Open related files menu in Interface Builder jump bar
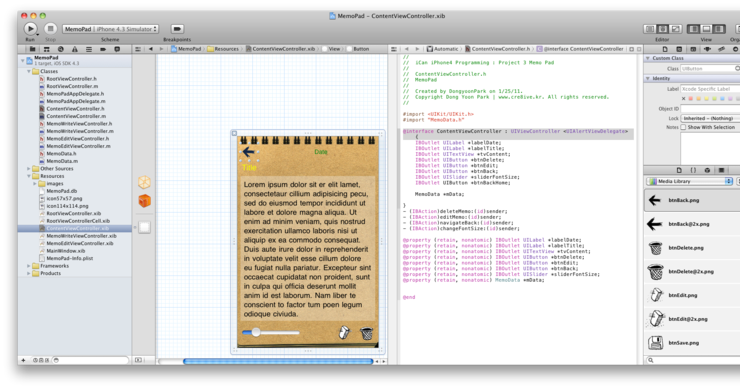Screen dimensions: 740x389 coord(138,49)
